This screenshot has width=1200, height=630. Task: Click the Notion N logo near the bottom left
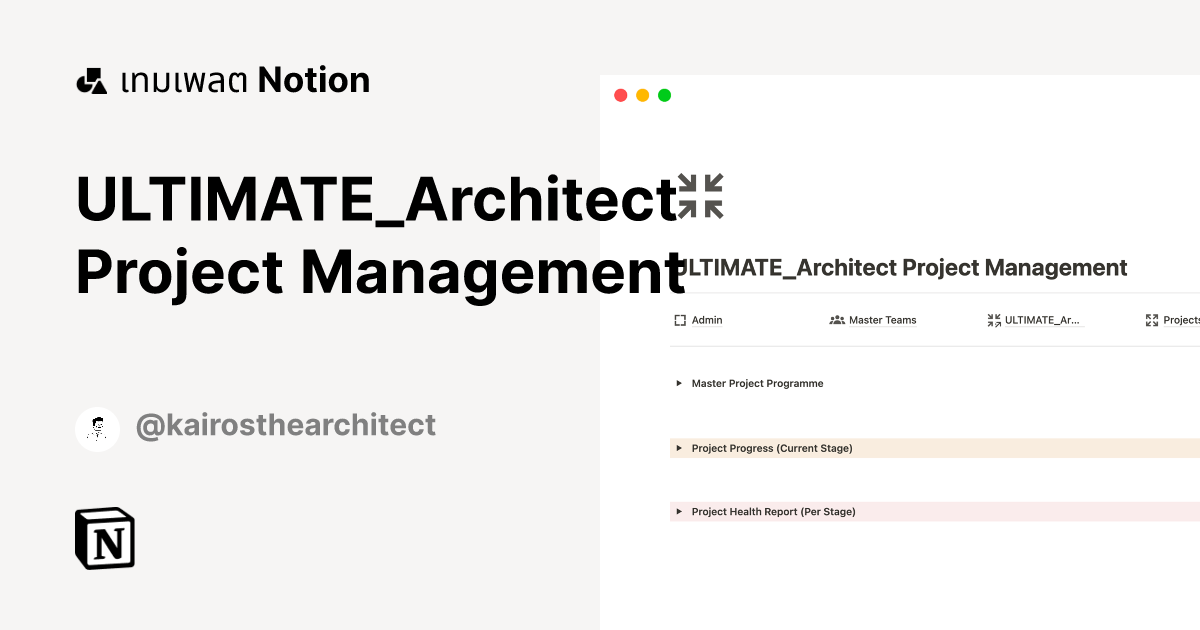105,539
